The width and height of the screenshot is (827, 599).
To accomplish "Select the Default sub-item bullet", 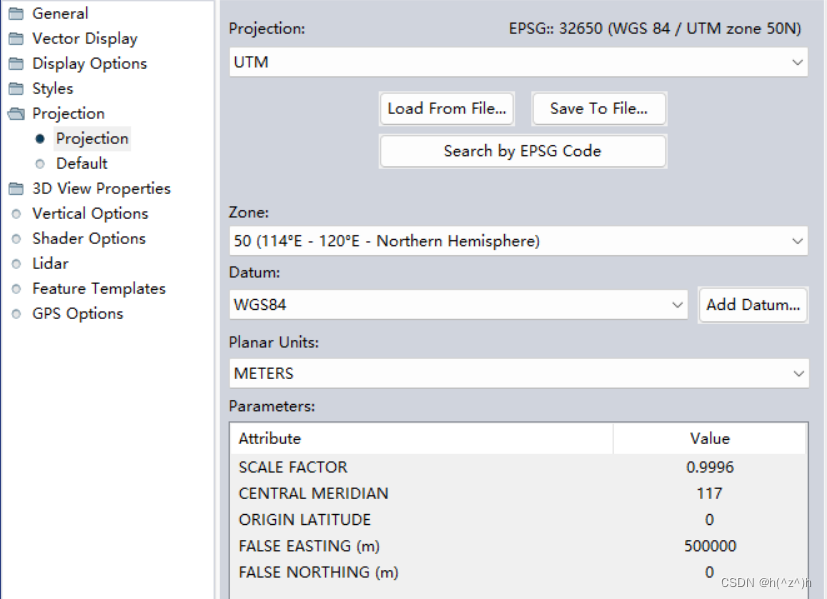I will (x=40, y=163).
